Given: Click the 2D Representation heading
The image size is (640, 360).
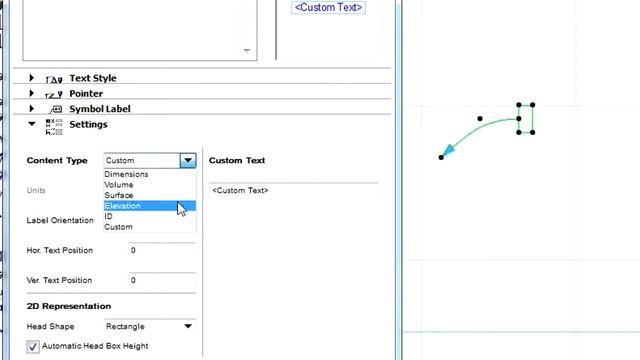Looking at the screenshot, I should [69, 306].
